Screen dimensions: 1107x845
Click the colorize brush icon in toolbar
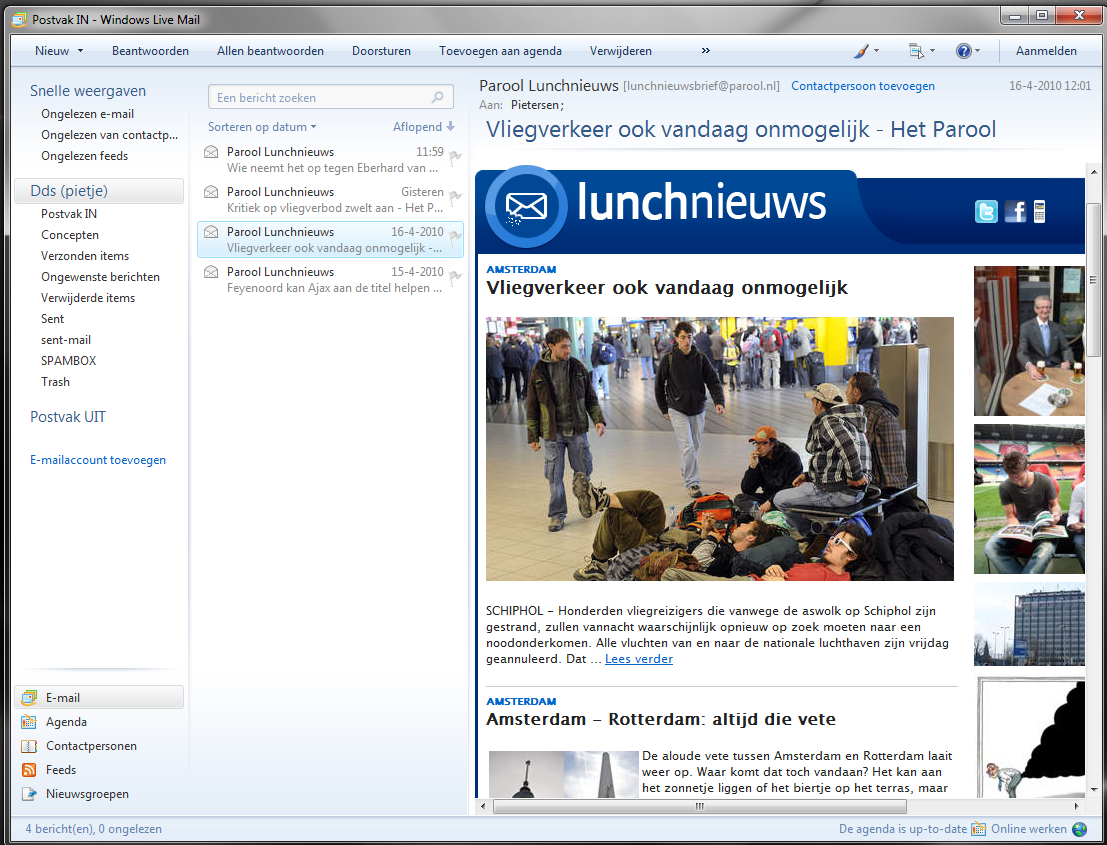click(861, 51)
